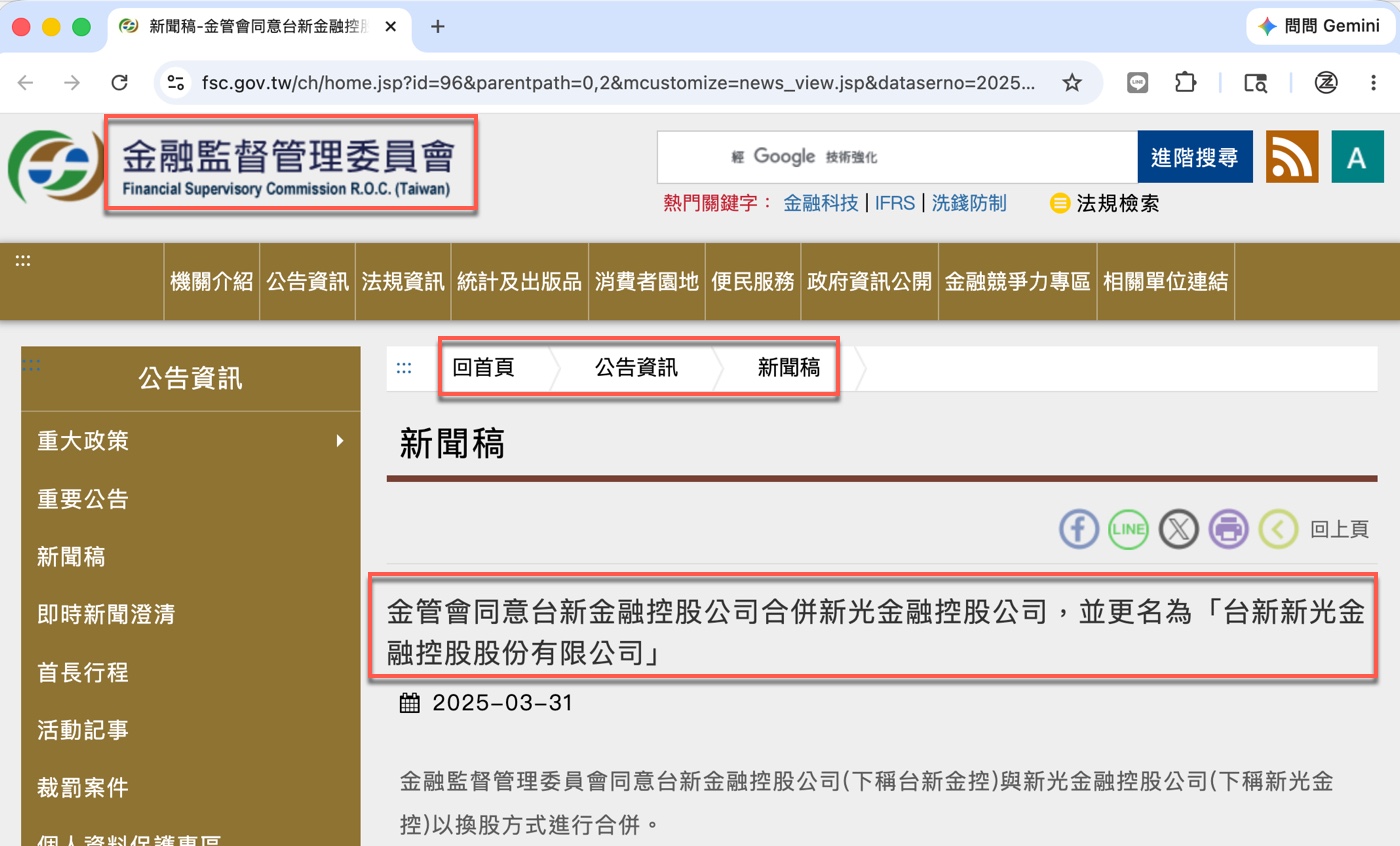Click the browser address bar URL
This screenshot has height=846, width=1400.
click(619, 83)
